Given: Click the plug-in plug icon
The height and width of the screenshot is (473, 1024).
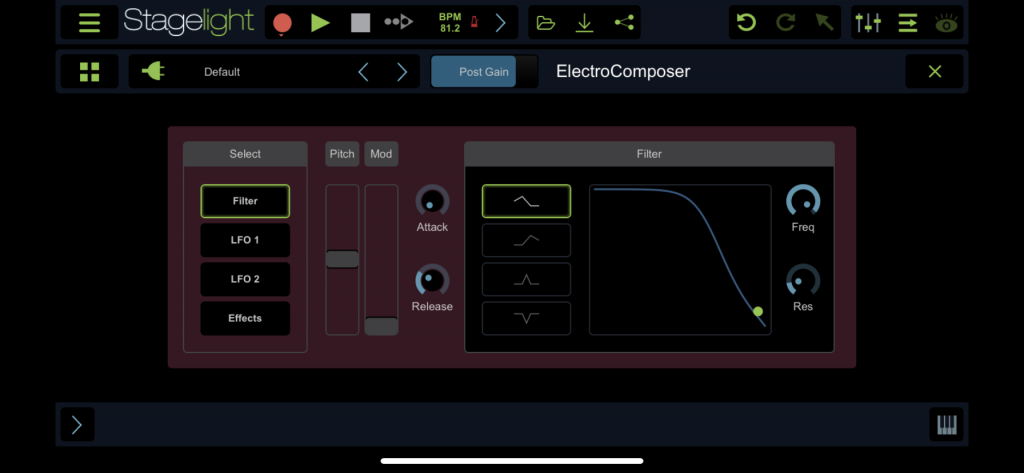Looking at the screenshot, I should click(x=153, y=71).
